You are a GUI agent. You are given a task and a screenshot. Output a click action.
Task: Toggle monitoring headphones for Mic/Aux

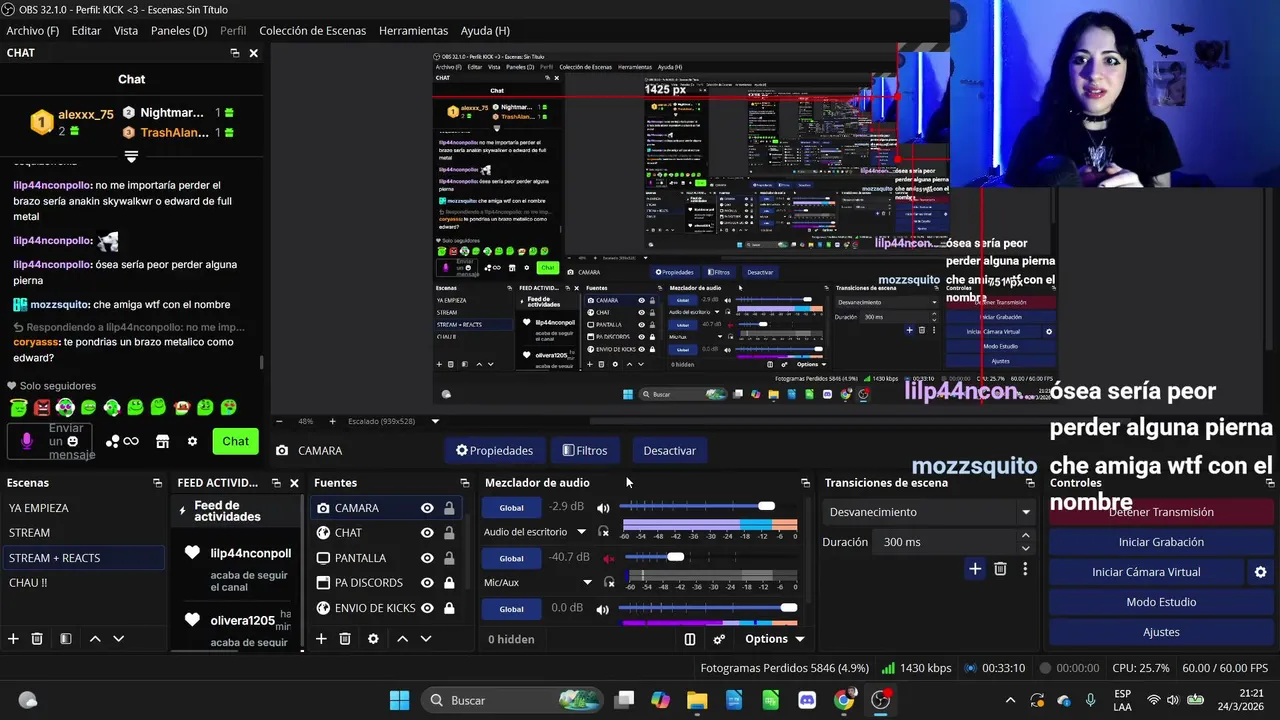[609, 582]
